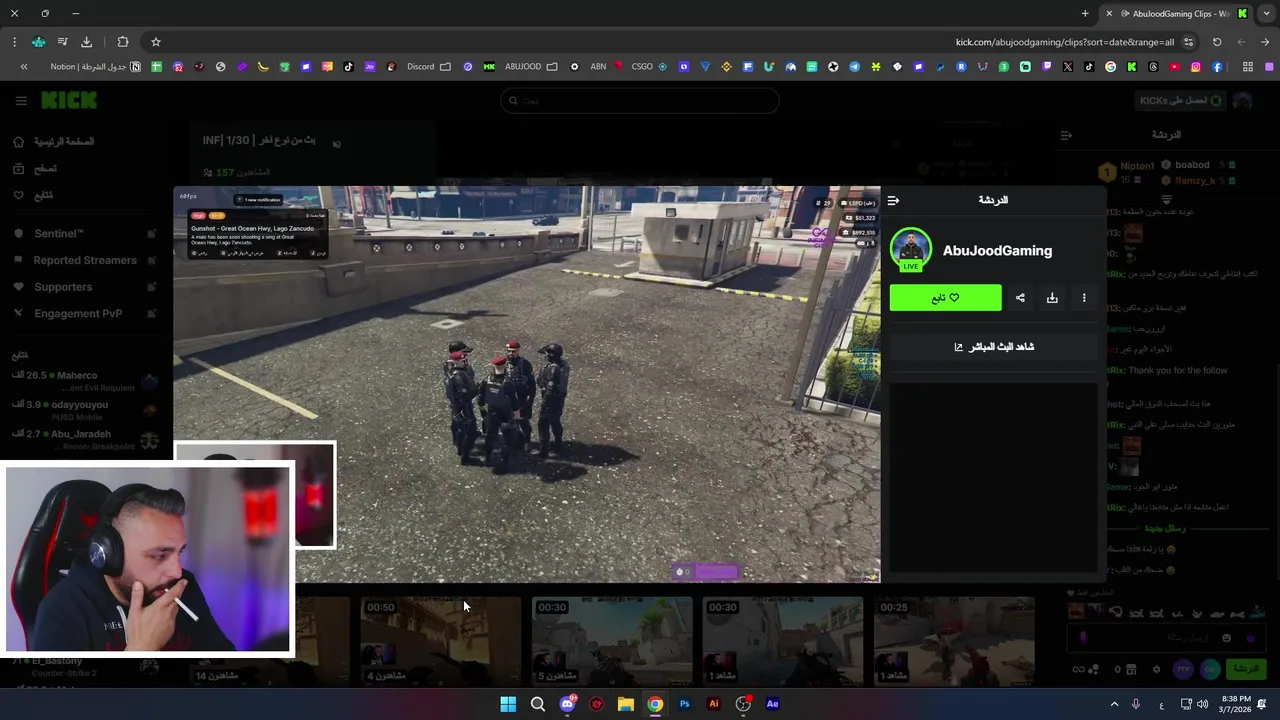The image size is (1280, 720).
Task: Open the TikTok bookmark beside Jitter
Action: [348, 67]
